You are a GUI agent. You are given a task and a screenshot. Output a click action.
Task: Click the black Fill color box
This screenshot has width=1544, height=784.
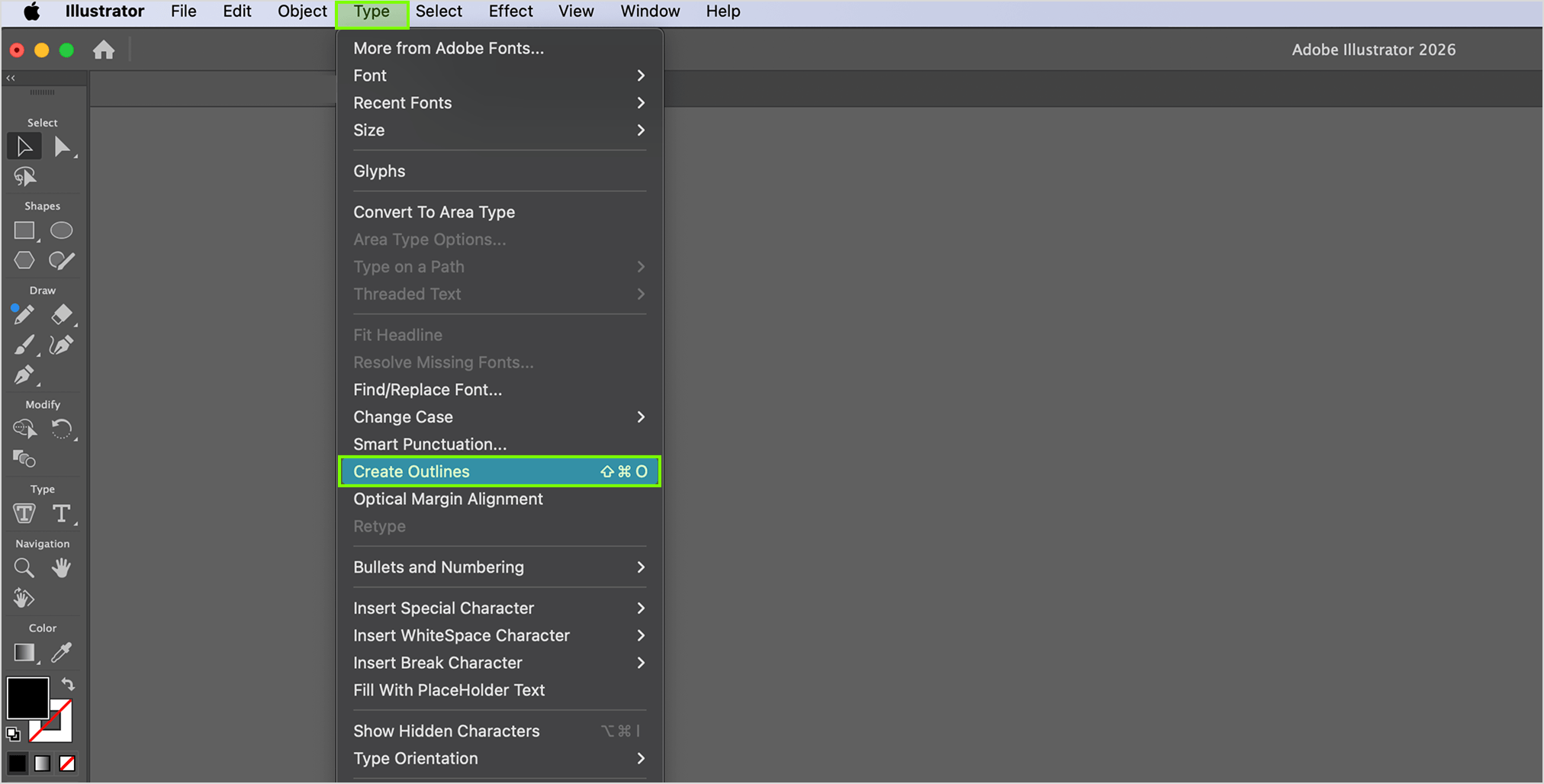coord(27,697)
